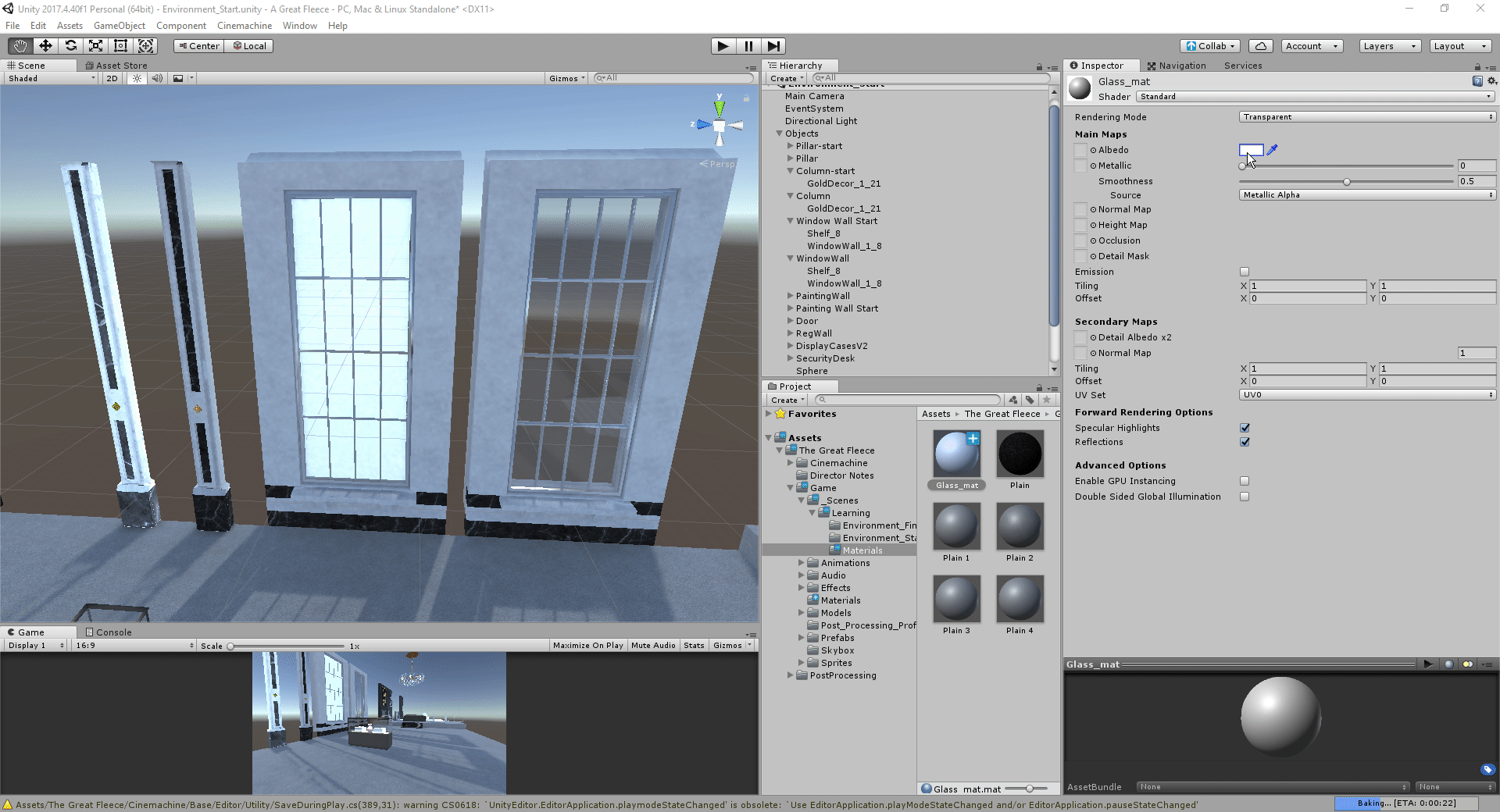Image resolution: width=1500 pixels, height=812 pixels.
Task: Toggle the Emission checkbox
Action: [x=1245, y=272]
